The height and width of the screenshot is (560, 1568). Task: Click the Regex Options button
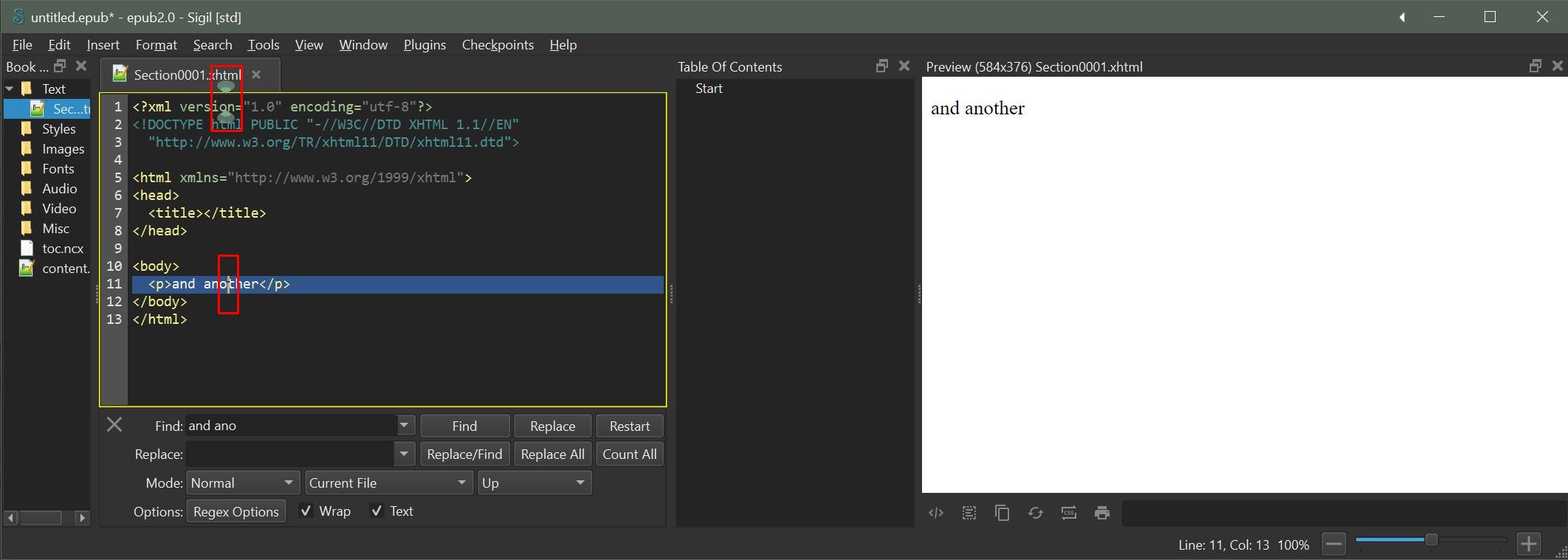(235, 511)
